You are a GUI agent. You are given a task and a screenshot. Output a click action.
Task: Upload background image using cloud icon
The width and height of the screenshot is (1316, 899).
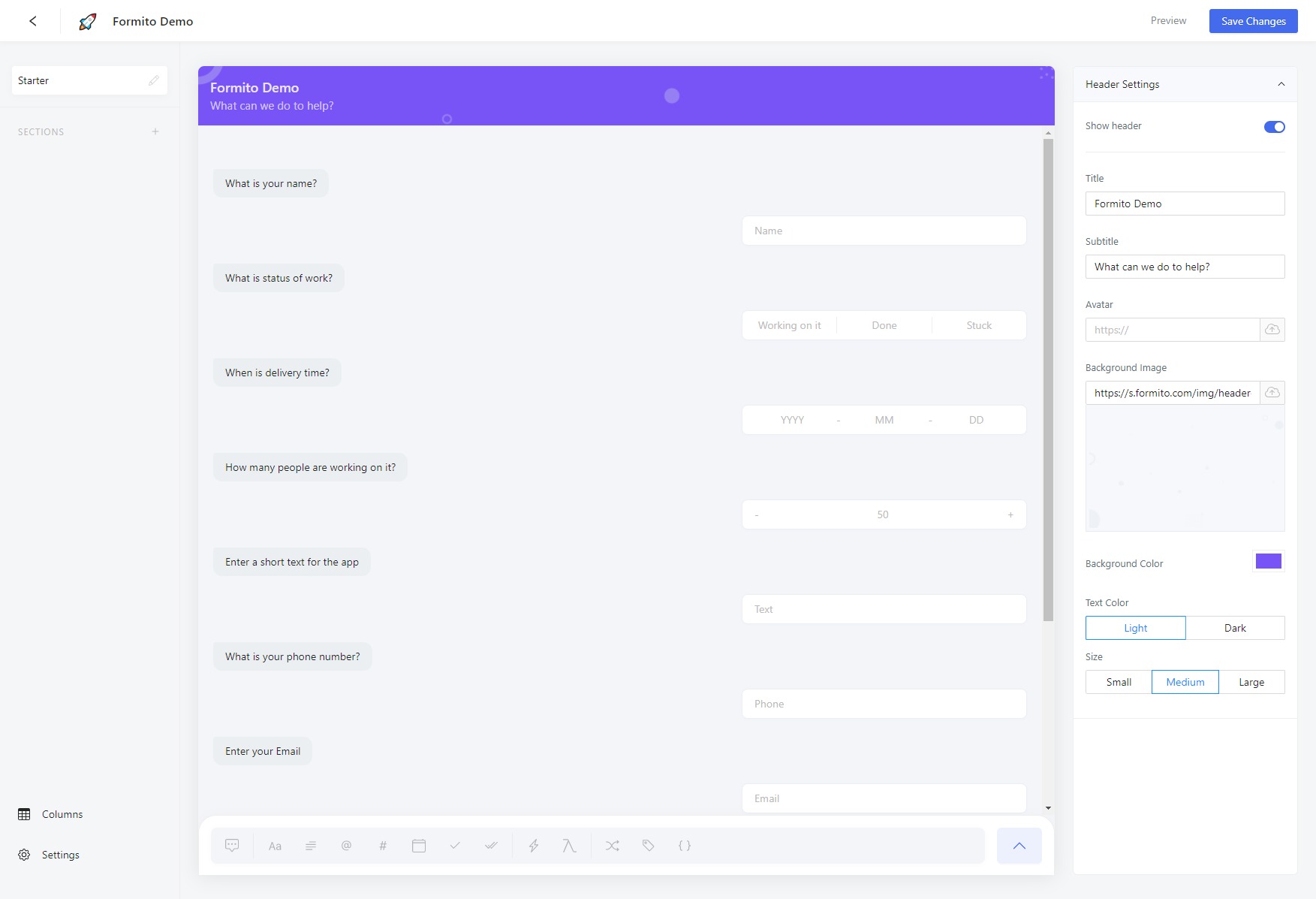(x=1272, y=393)
